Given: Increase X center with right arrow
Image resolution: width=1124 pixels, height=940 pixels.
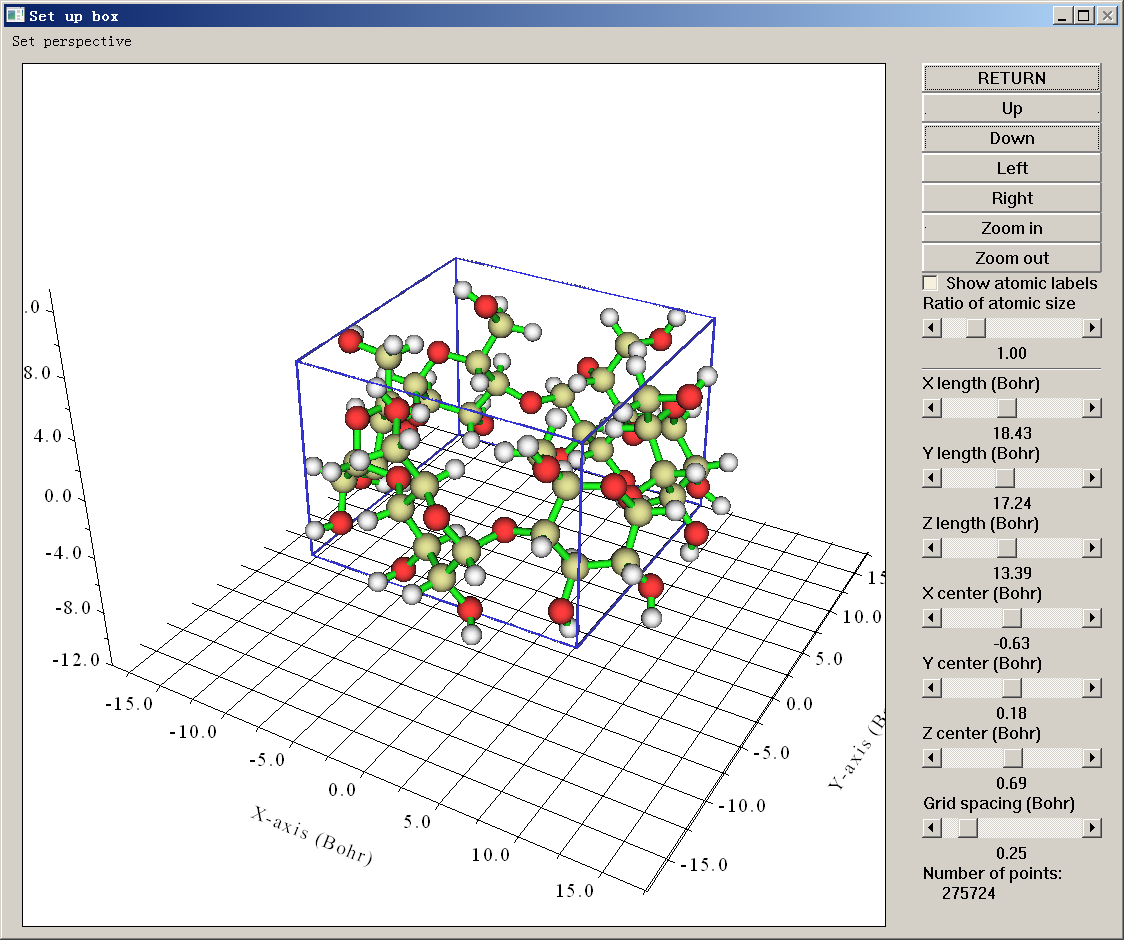Looking at the screenshot, I should [1092, 617].
